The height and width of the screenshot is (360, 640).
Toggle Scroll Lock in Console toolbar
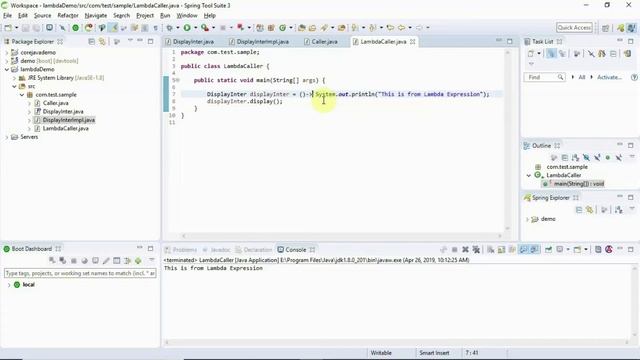tap(501, 249)
